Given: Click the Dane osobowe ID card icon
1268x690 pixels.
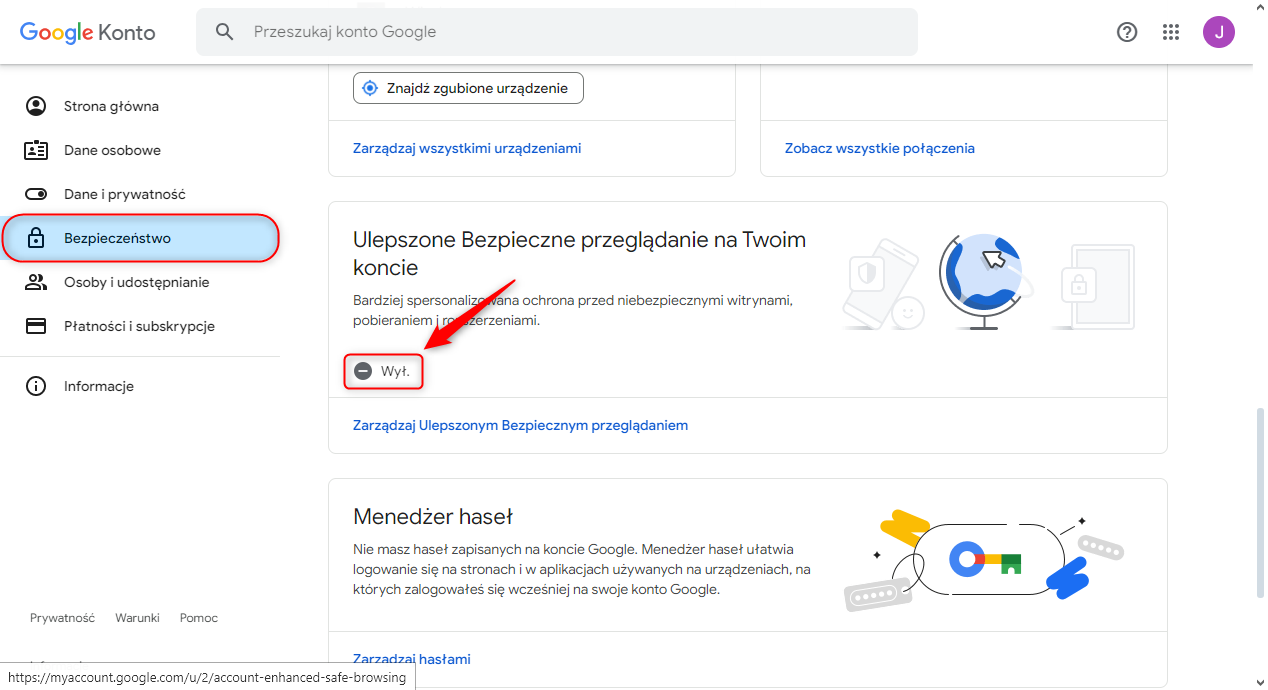Looking at the screenshot, I should pos(36,150).
